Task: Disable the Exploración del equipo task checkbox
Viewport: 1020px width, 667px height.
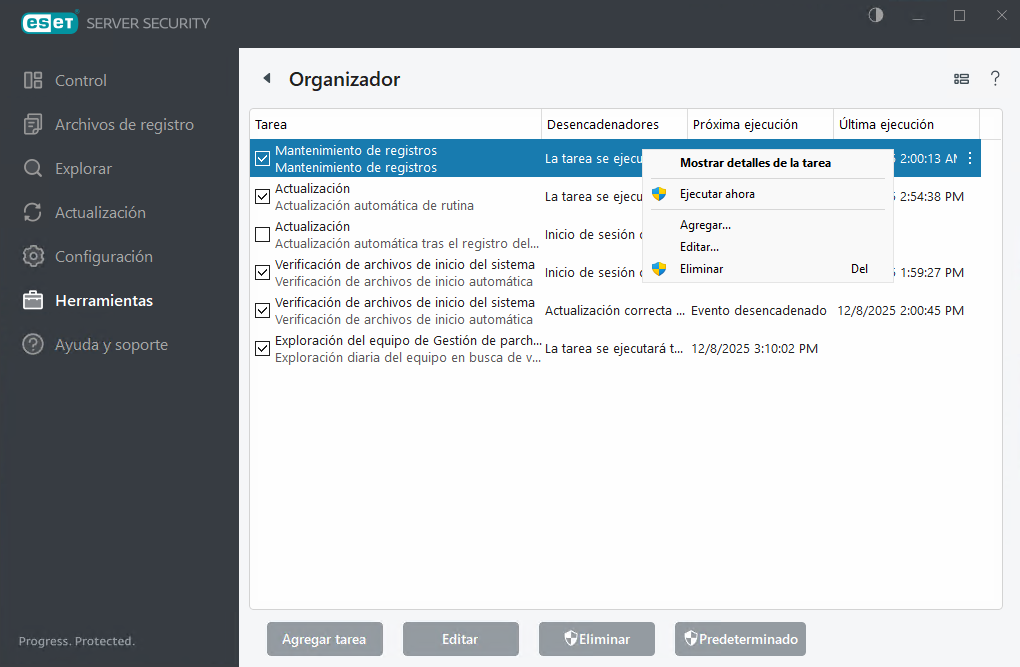Action: pos(262,348)
